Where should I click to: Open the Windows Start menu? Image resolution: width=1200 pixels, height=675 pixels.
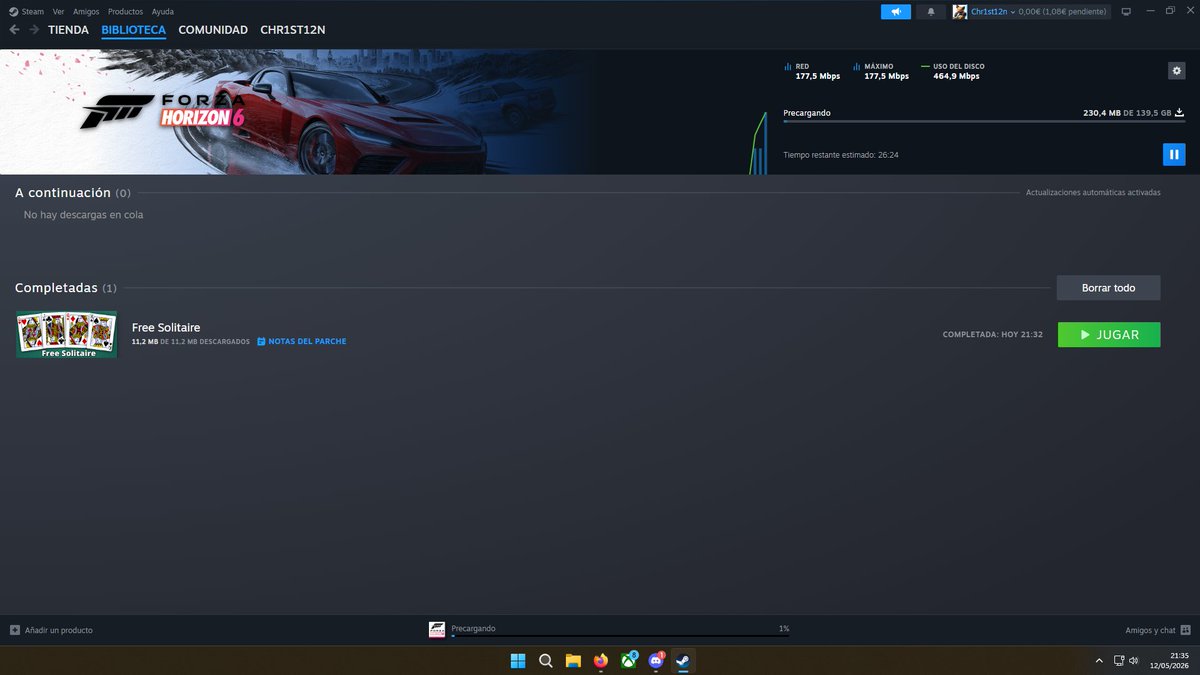pyautogui.click(x=518, y=660)
